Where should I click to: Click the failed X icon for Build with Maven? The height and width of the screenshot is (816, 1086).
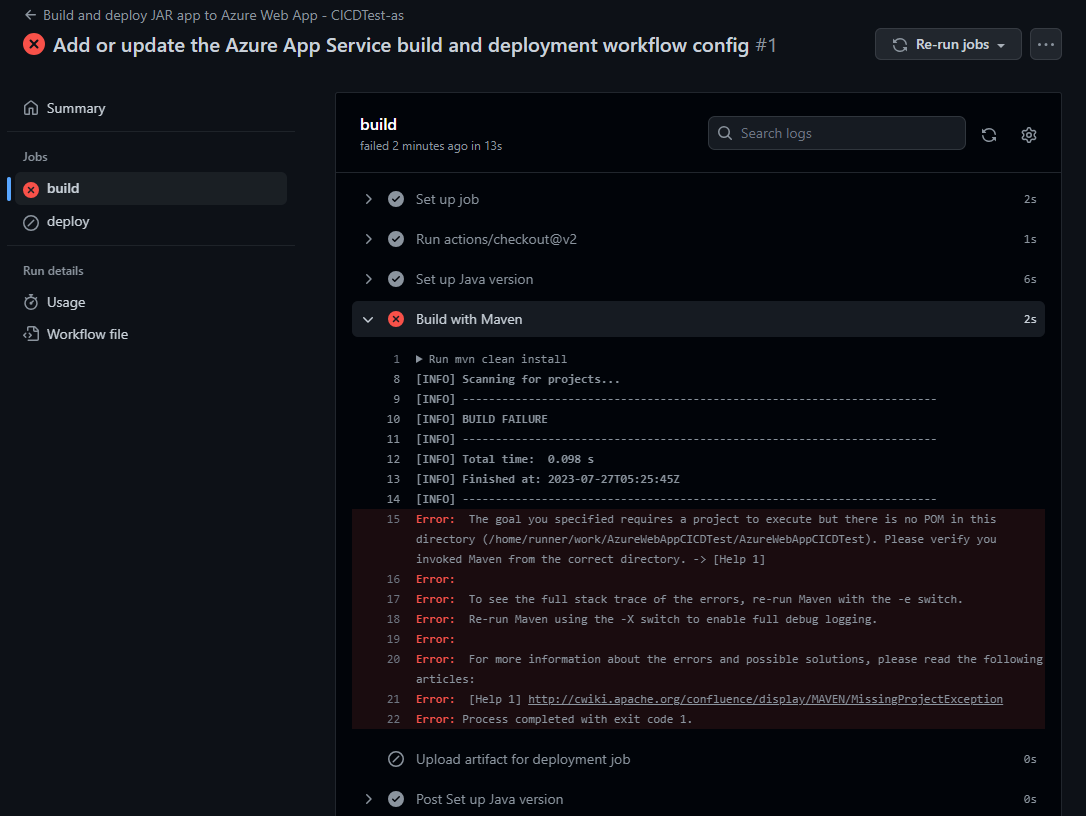[396, 319]
